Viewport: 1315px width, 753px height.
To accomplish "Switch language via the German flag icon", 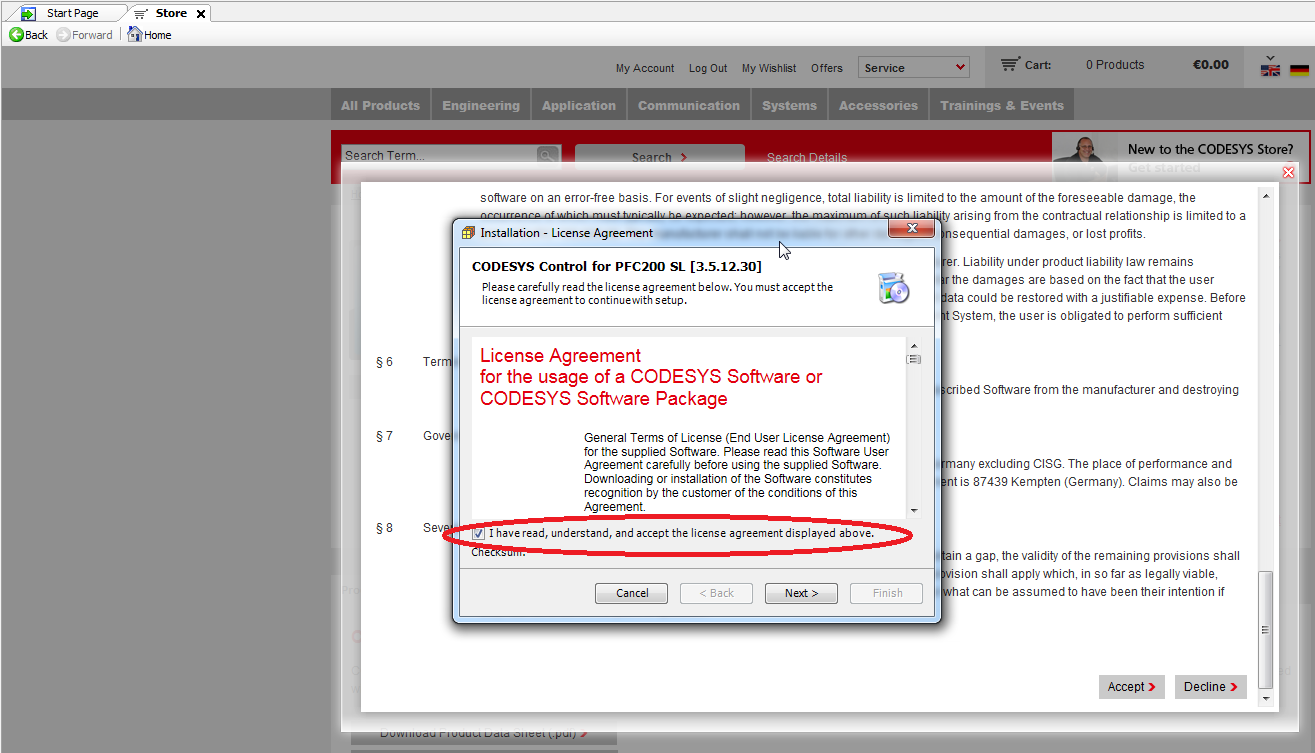I will [x=1299, y=69].
